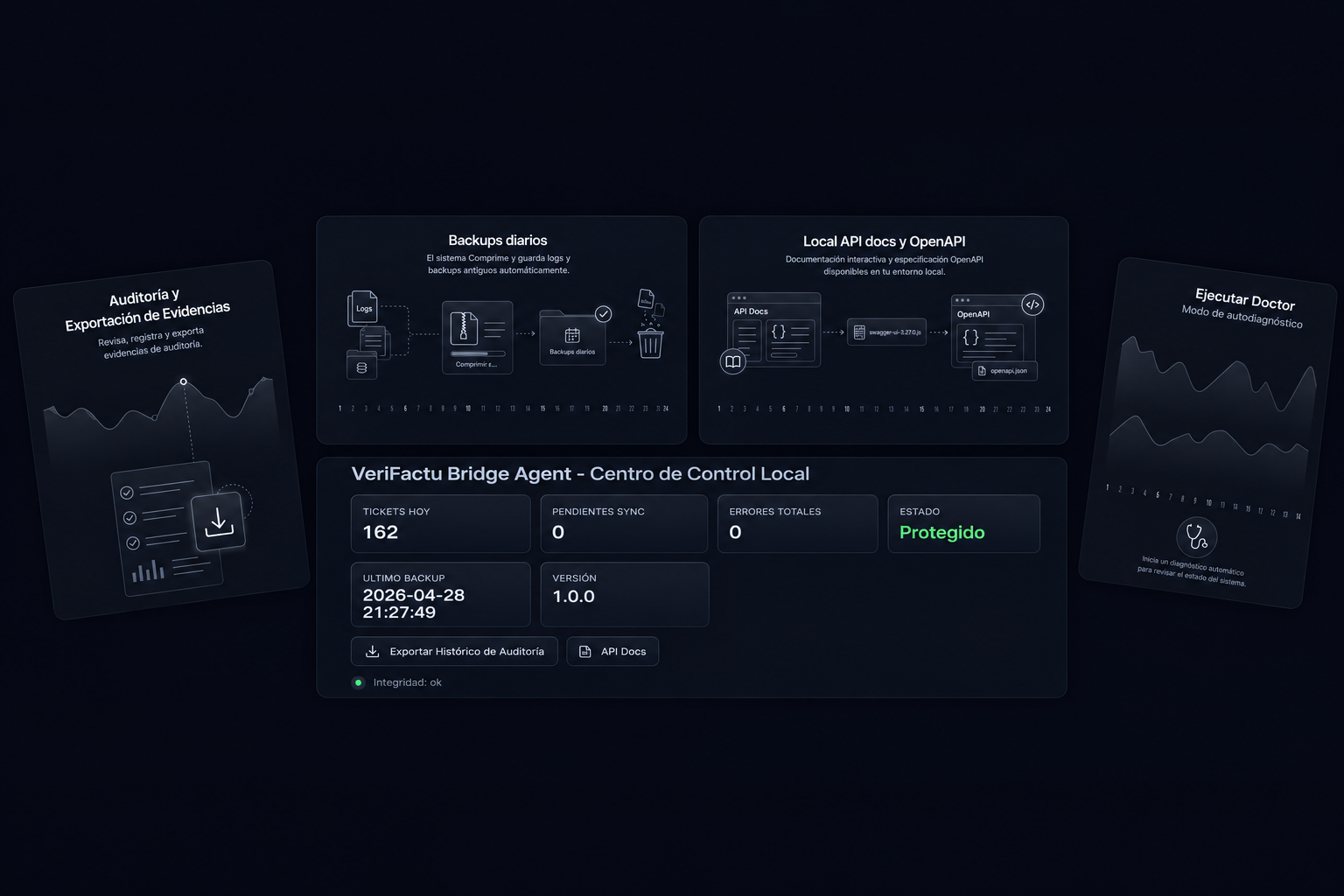1344x896 pixels.
Task: Click the document icon on API Docs button
Action: click(x=585, y=651)
